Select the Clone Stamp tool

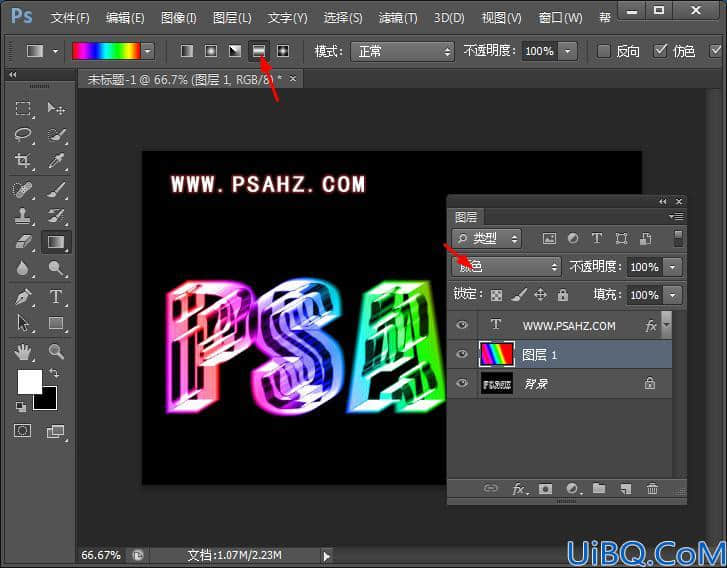tap(23, 216)
